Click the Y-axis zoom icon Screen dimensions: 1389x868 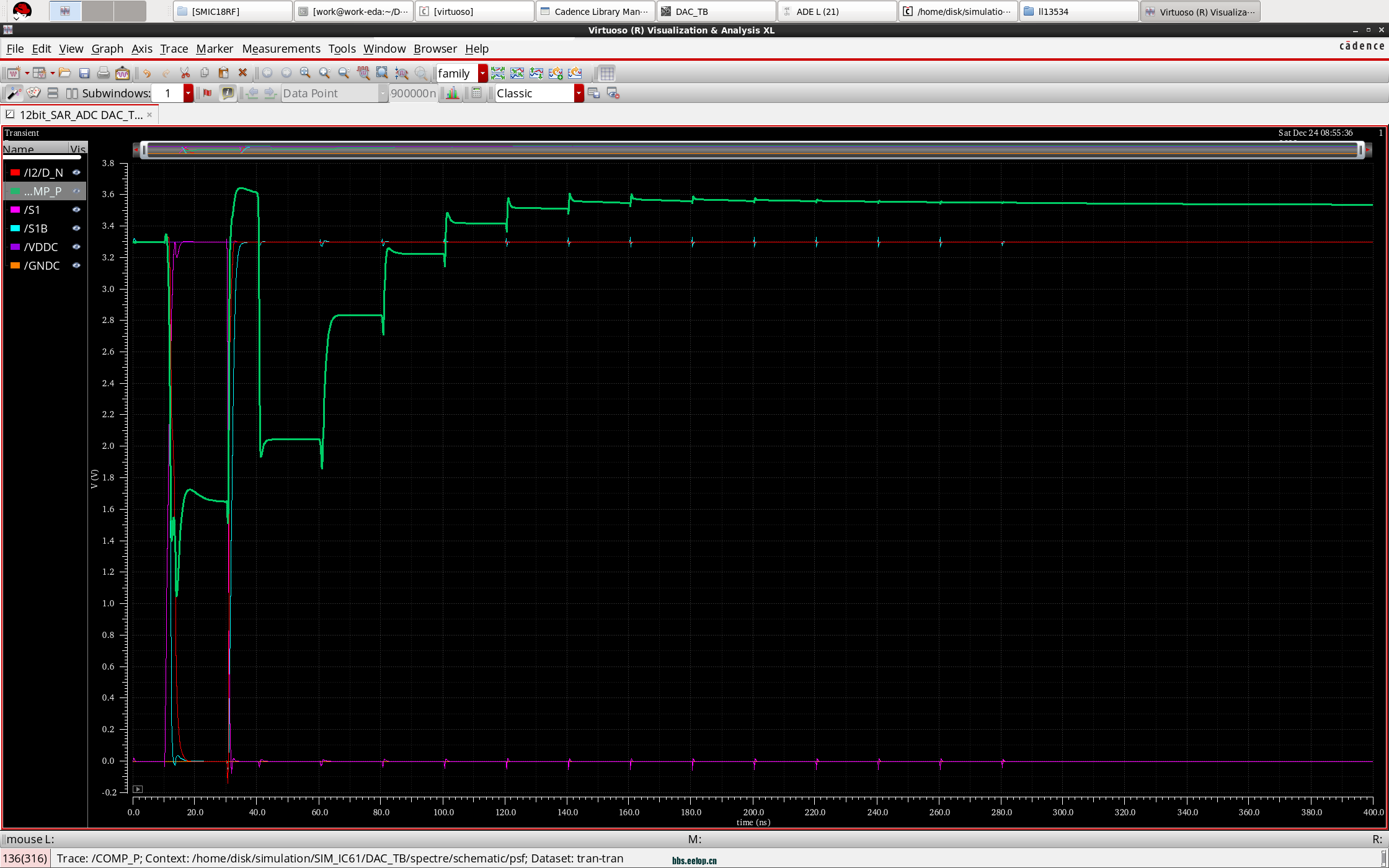402,73
